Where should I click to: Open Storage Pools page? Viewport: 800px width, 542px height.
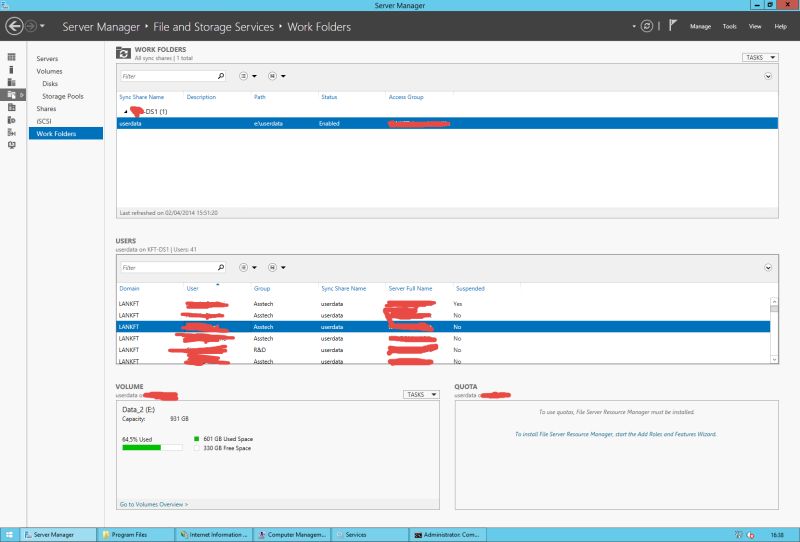[63, 96]
